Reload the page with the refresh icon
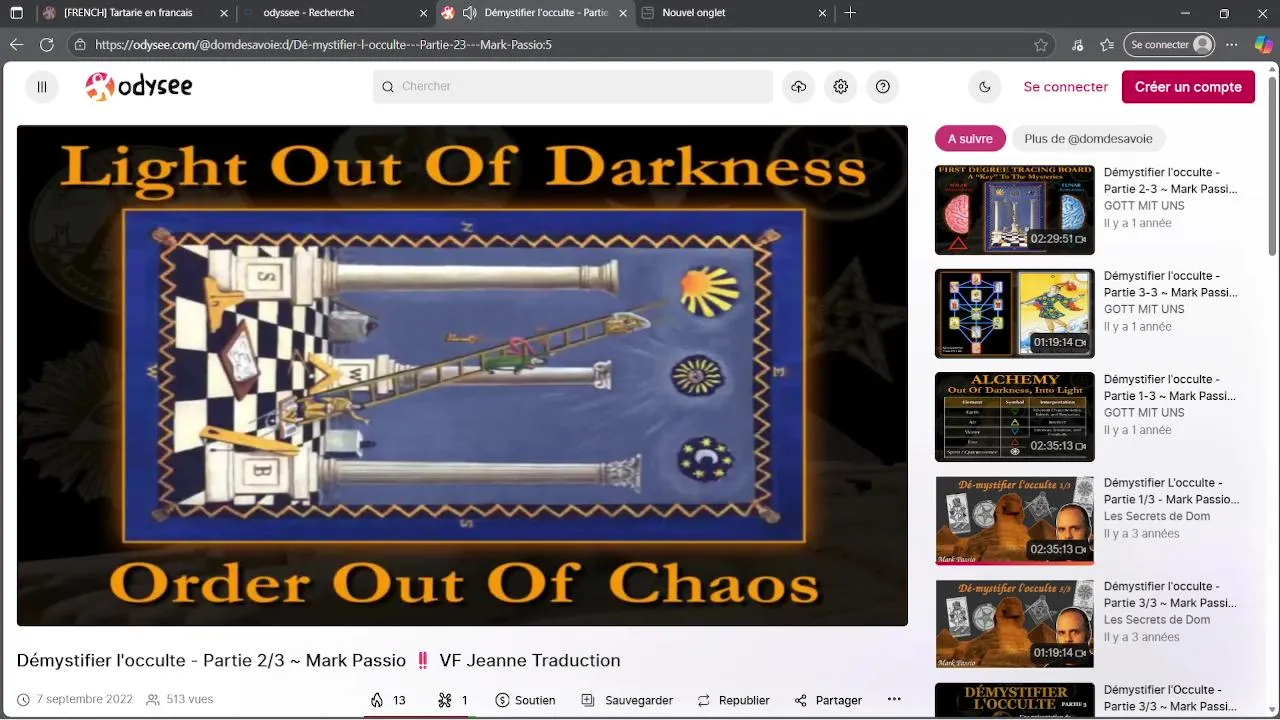 [x=46, y=45]
